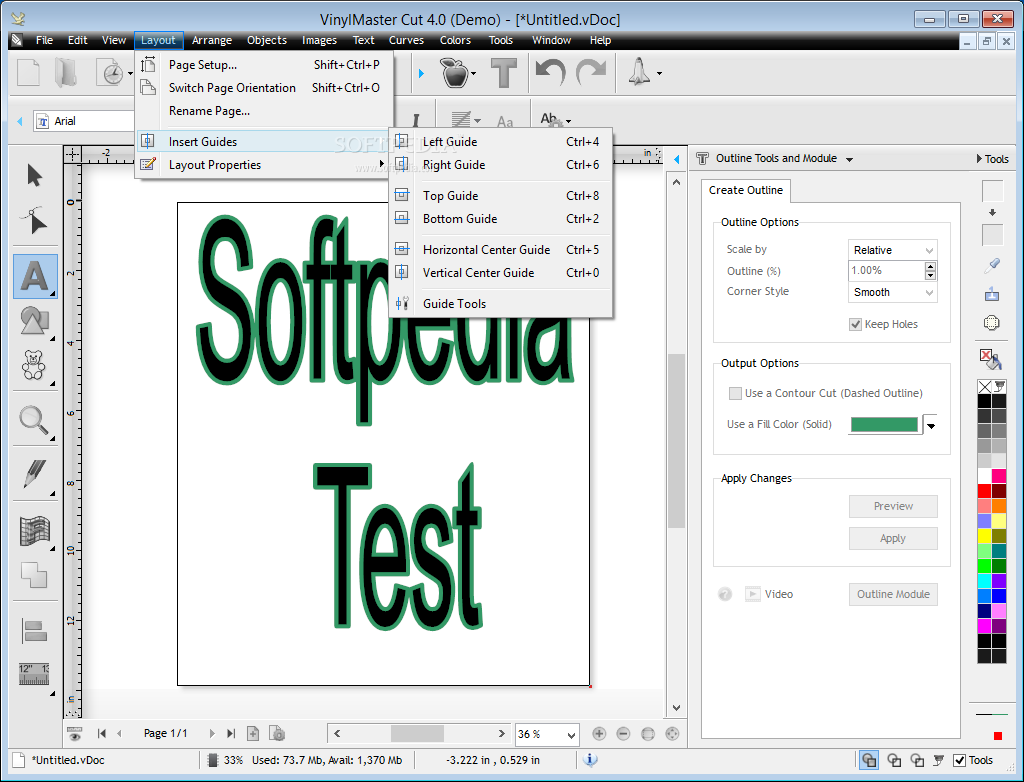
Task: Select Horizontal Center Guide entry
Action: click(x=500, y=250)
